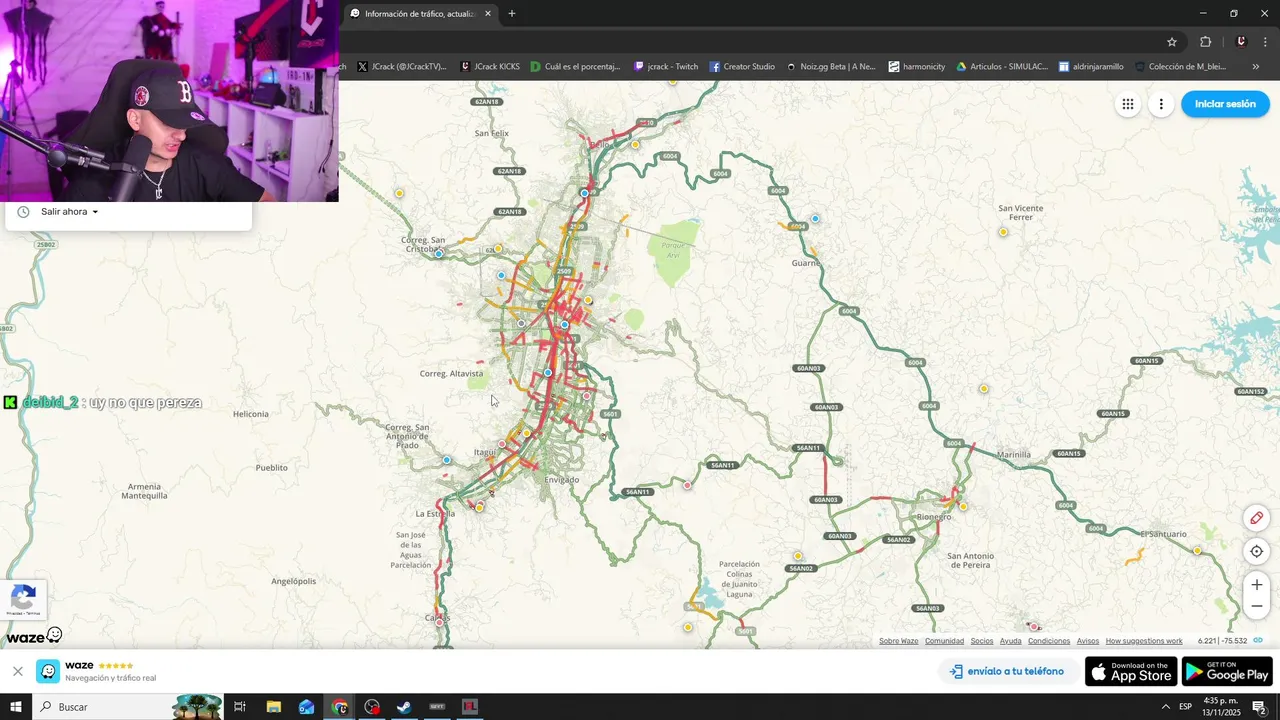Open the Articulos - SIMULAC... bookmark
Viewport: 1280px width, 720px height.
point(1002,67)
